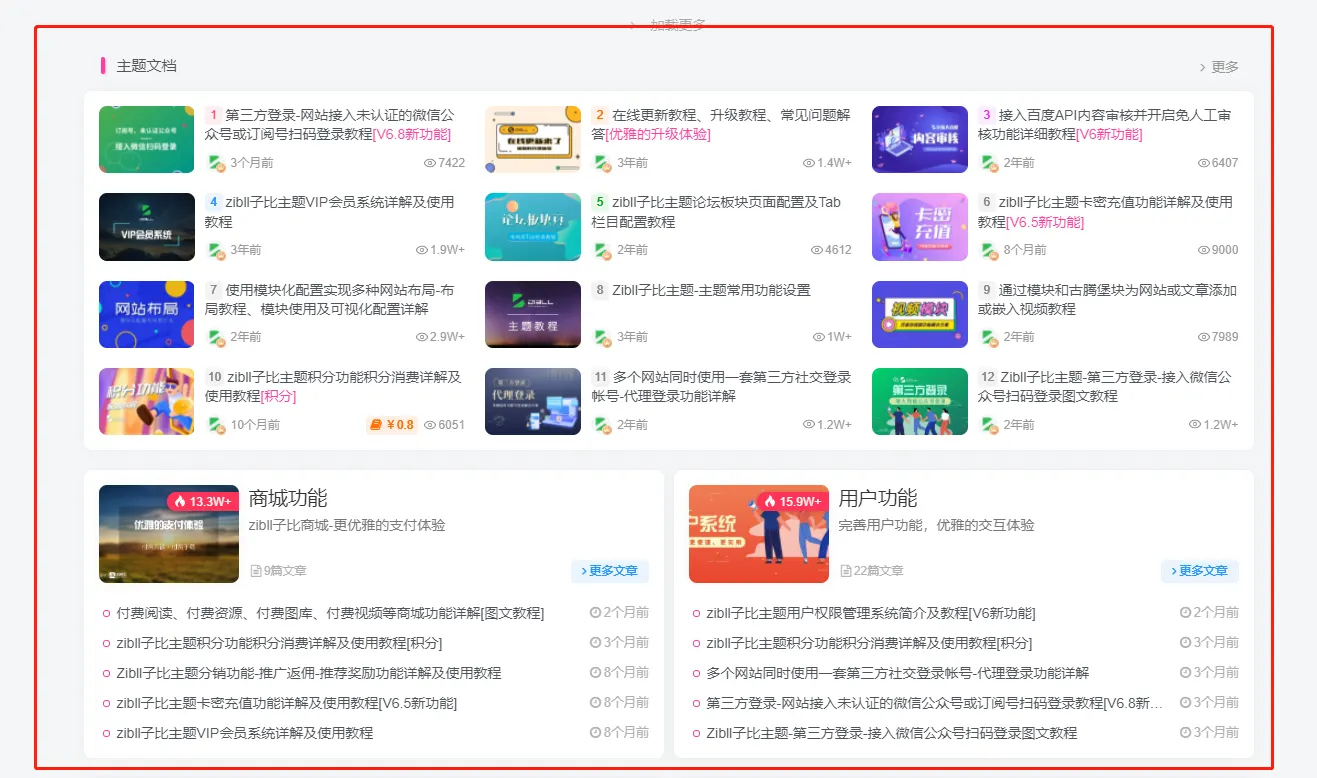The width and height of the screenshot is (1317, 778).
Task: Click 更多文章 under 用户功能
Action: [1200, 571]
